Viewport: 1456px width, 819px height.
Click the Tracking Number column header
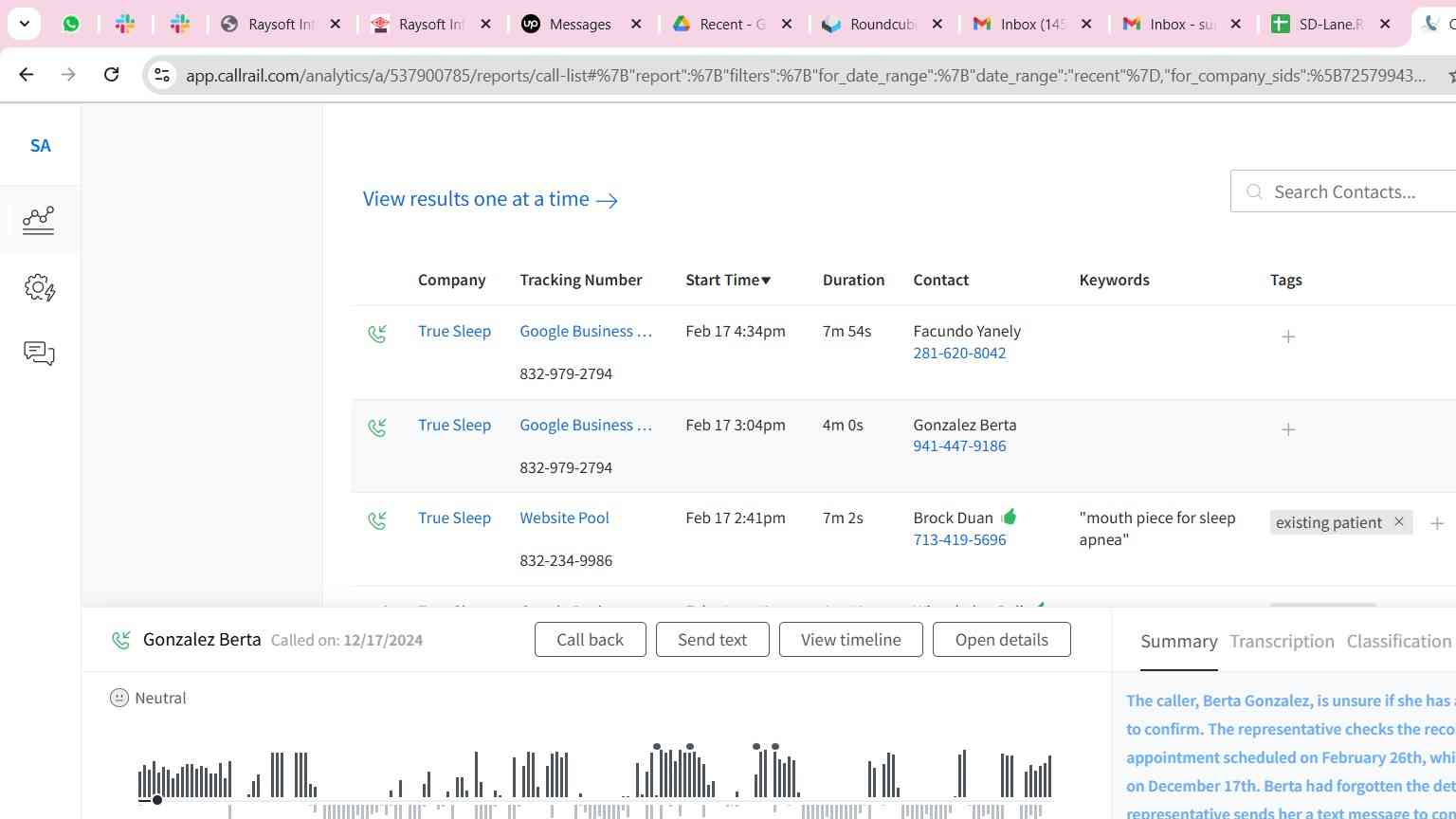pyautogui.click(x=580, y=280)
